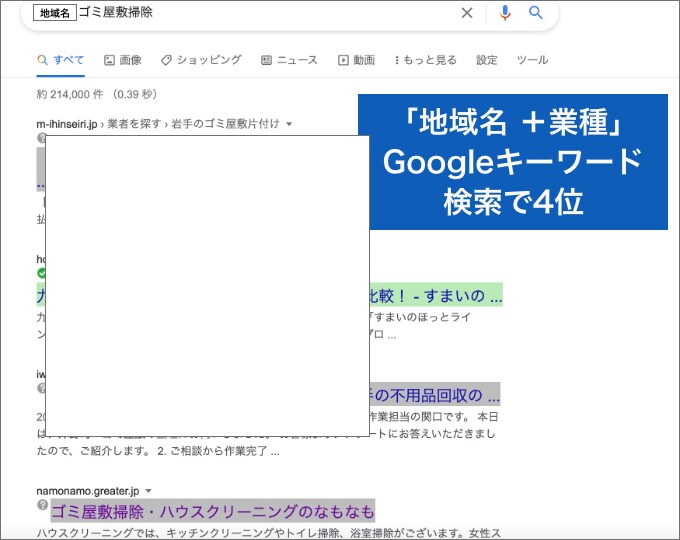Image resolution: width=680 pixels, height=540 pixels.
Task: Expand the もっと見る menu
Action: [426, 60]
